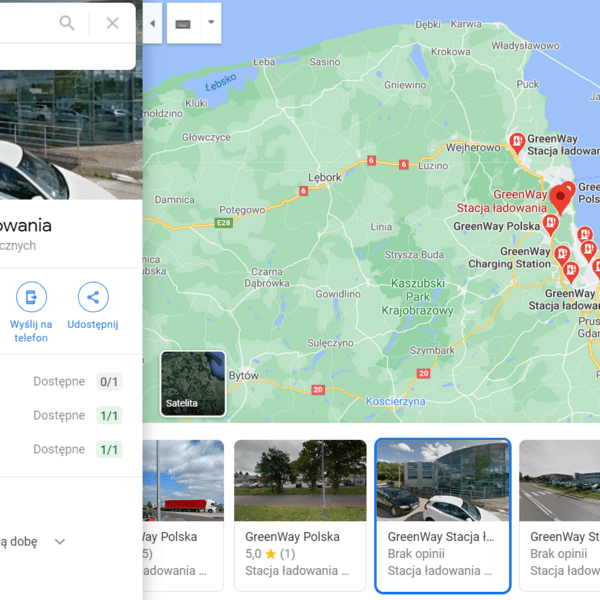Click red GreenWay Stacja ładowania map label
The image size is (600, 600).
tap(502, 201)
